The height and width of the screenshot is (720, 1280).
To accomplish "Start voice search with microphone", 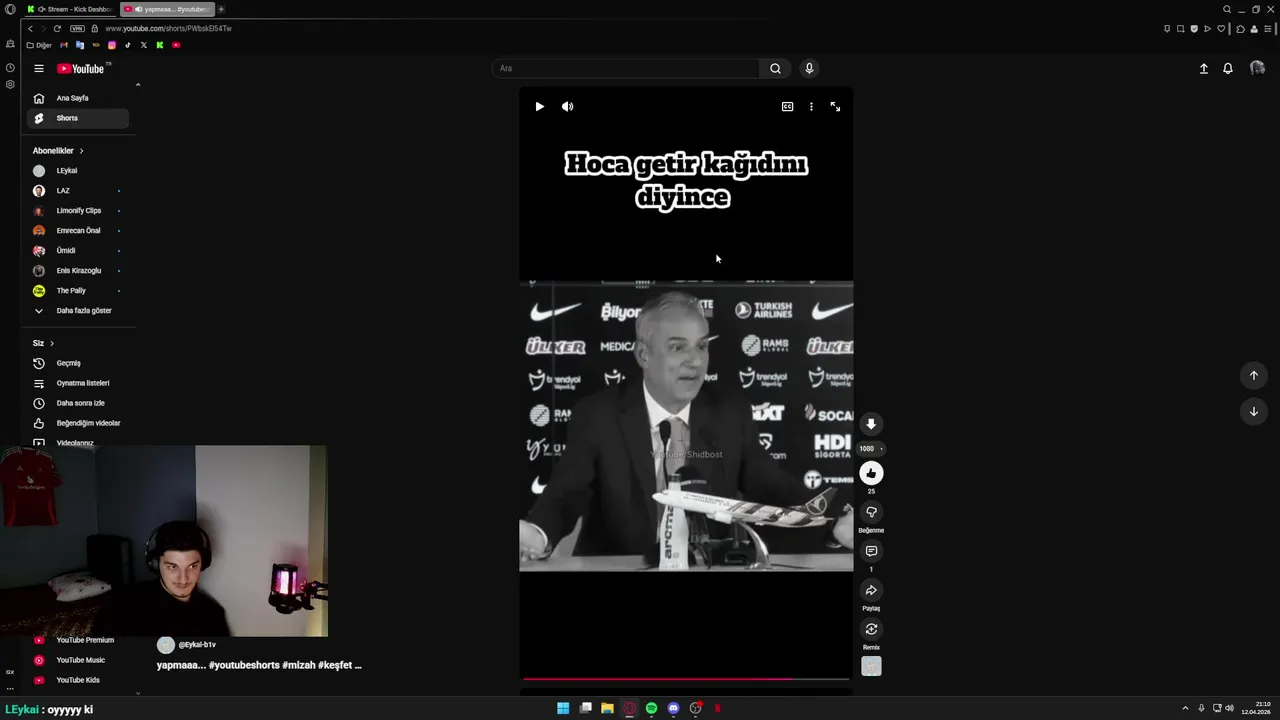I will click(809, 68).
